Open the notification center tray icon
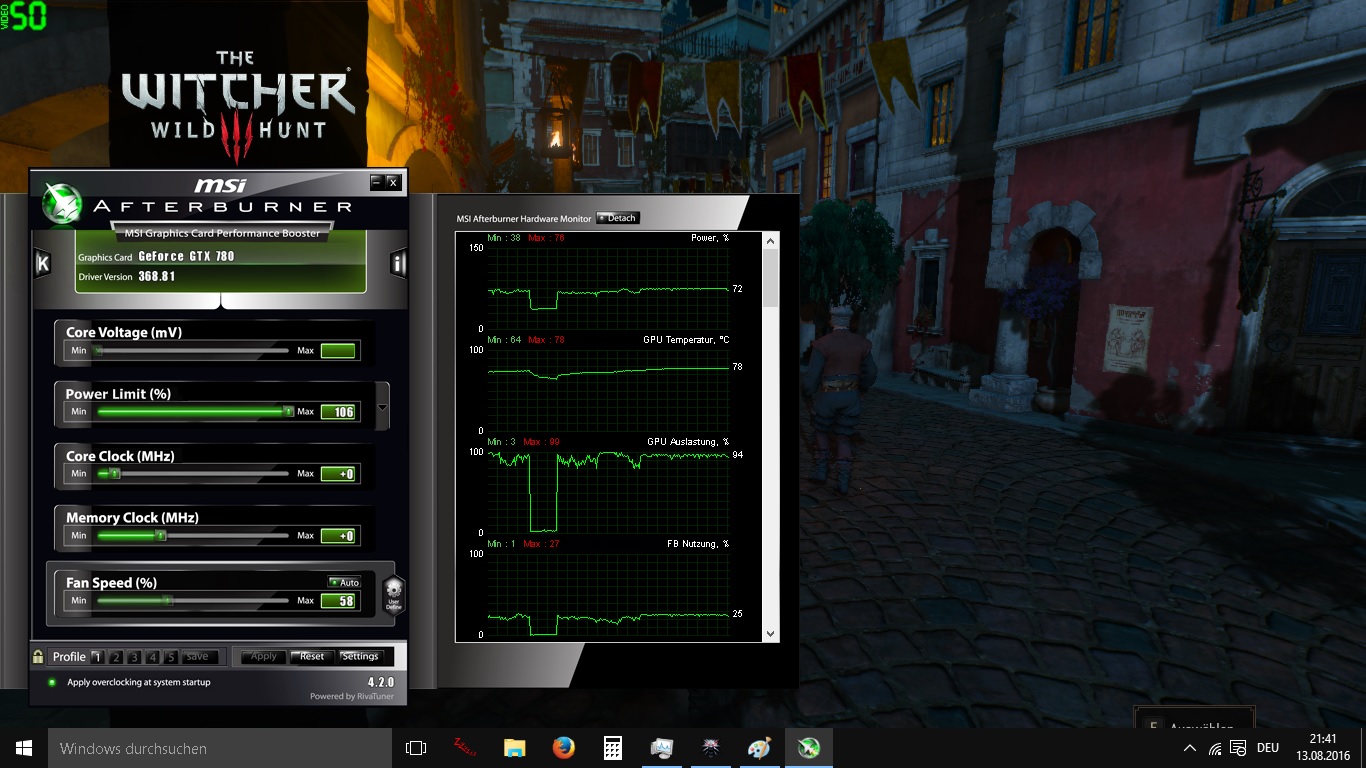Viewport: 1366px width, 768px height. click(x=1239, y=748)
